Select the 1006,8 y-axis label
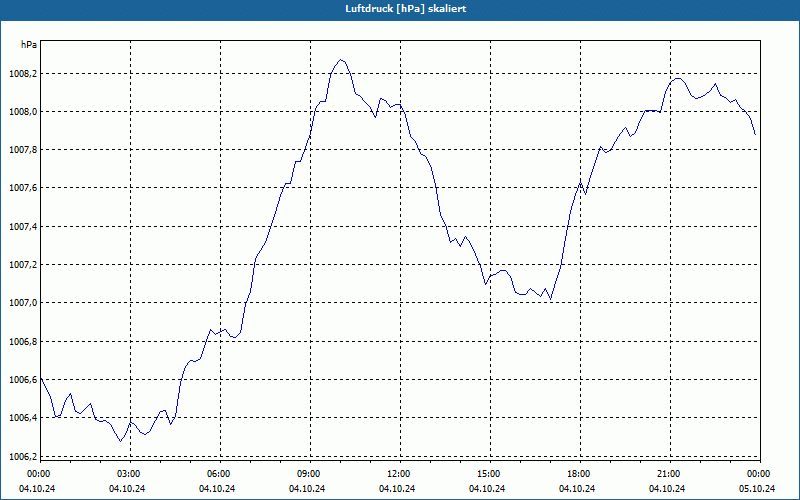 (x=23, y=341)
